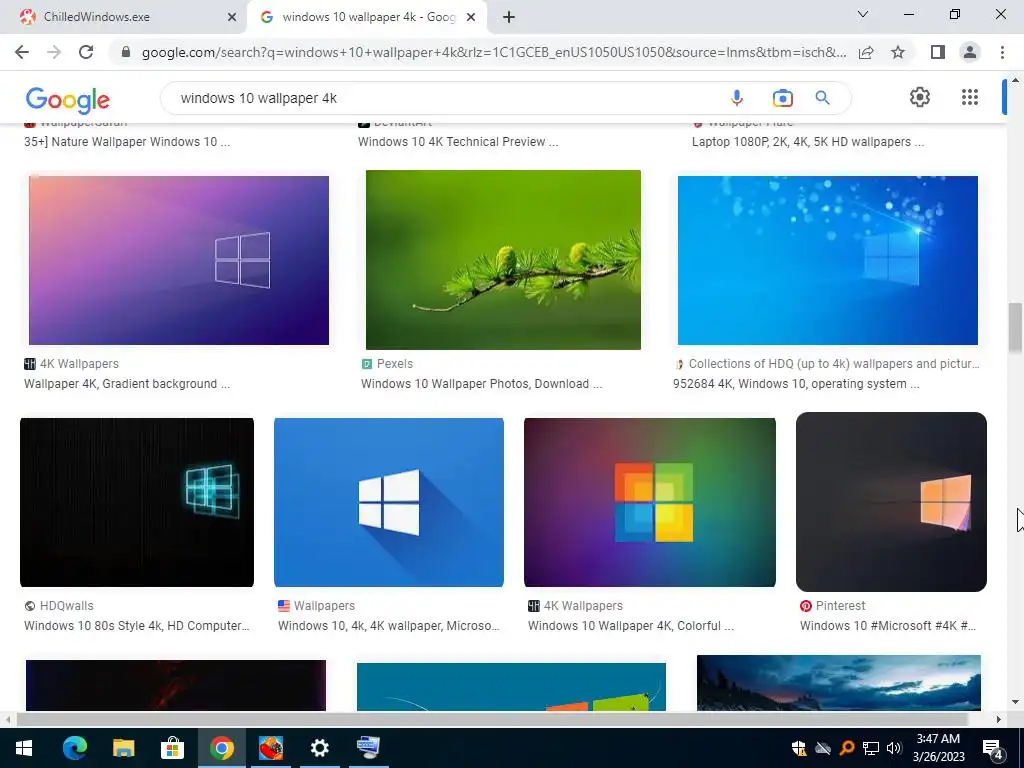Open the Windows Start menu
The height and width of the screenshot is (768, 1024).
coord(24,748)
